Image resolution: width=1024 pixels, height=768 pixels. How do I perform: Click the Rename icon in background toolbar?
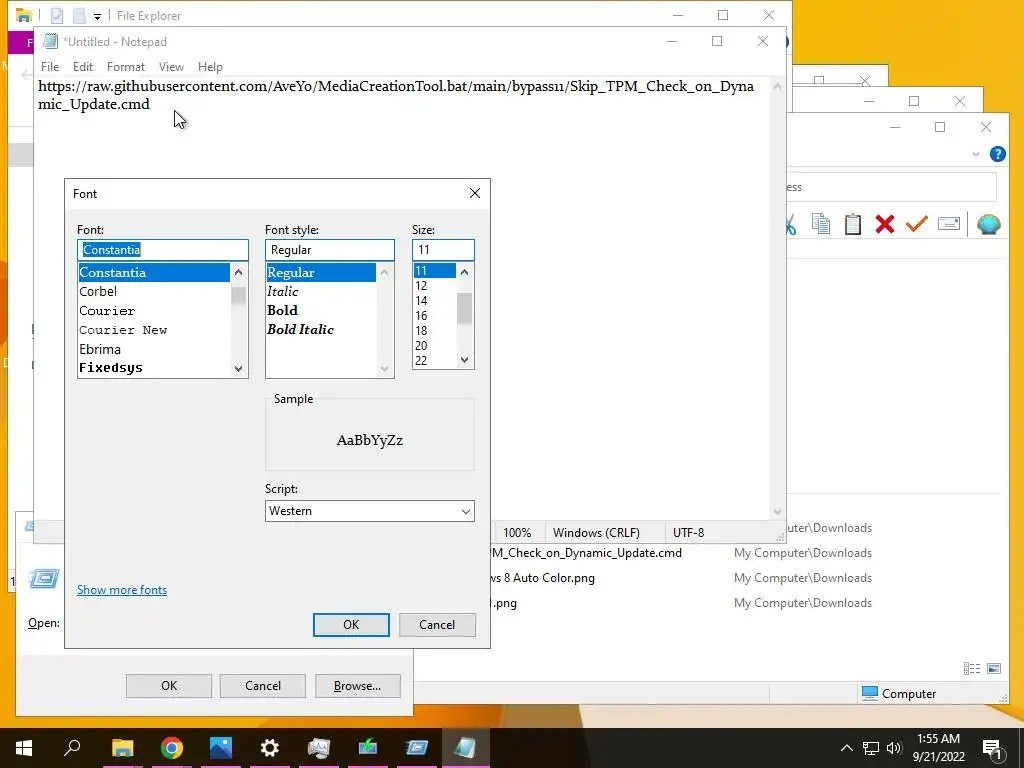[x=948, y=224]
